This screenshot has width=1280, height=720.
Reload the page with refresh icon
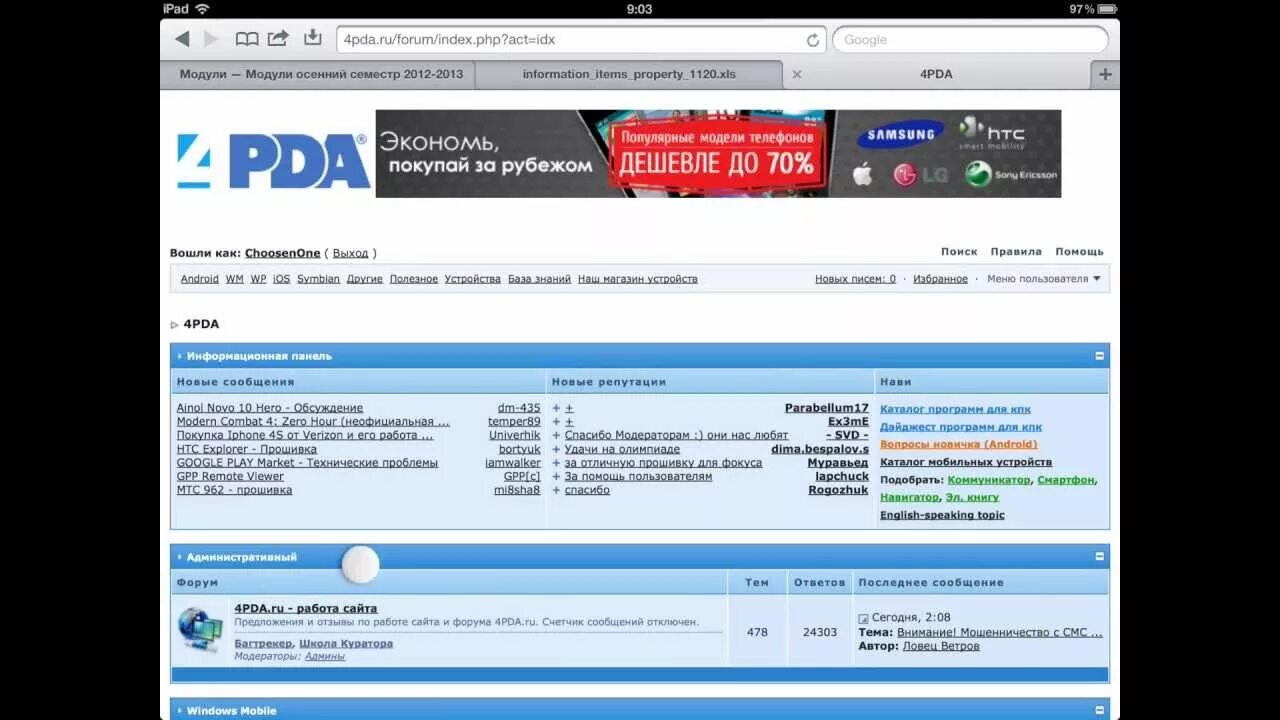(x=813, y=40)
